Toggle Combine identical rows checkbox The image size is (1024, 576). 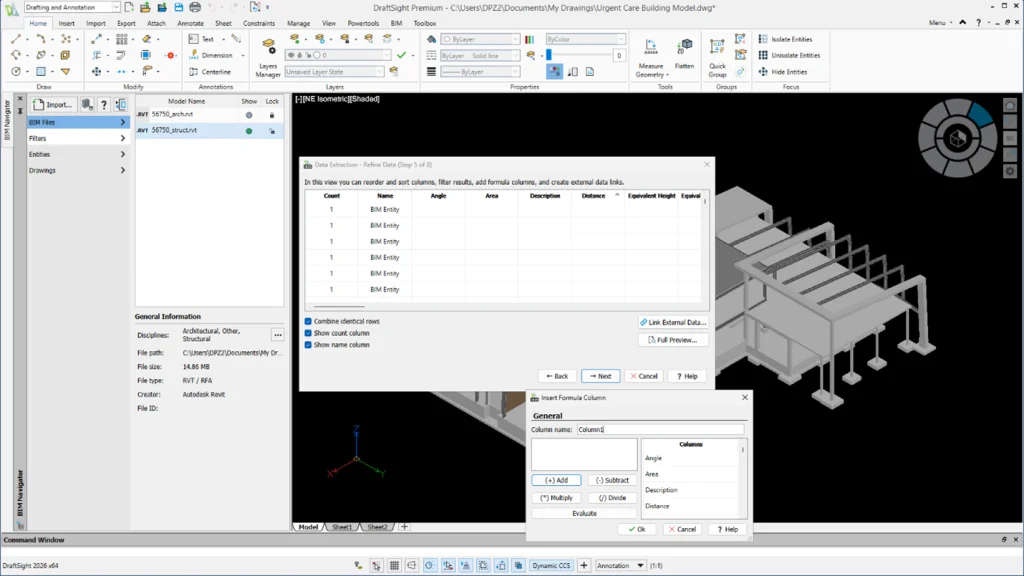coord(309,321)
